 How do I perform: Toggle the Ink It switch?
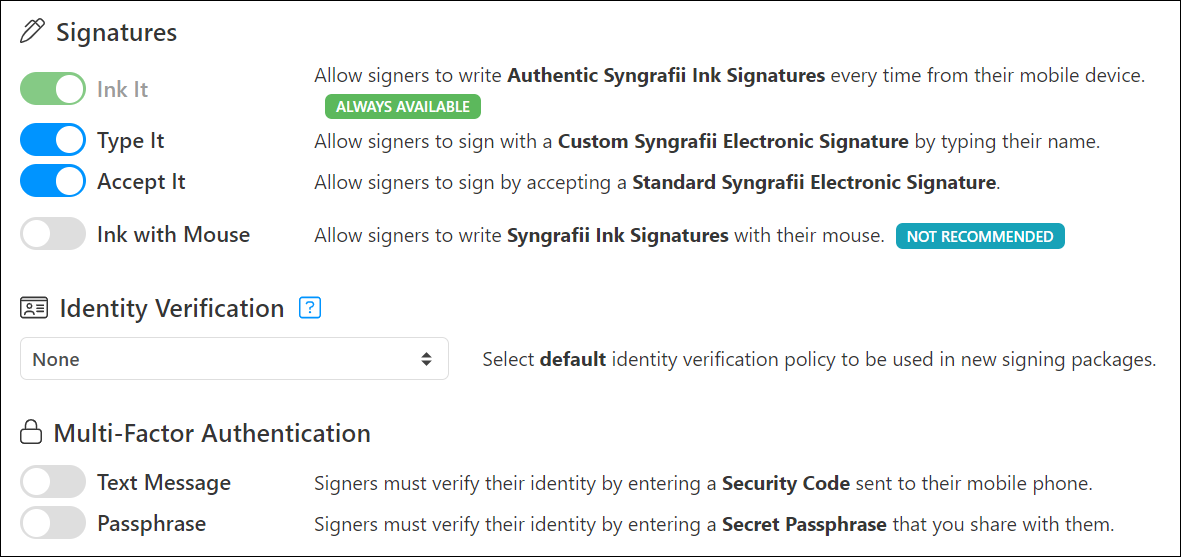[53, 89]
